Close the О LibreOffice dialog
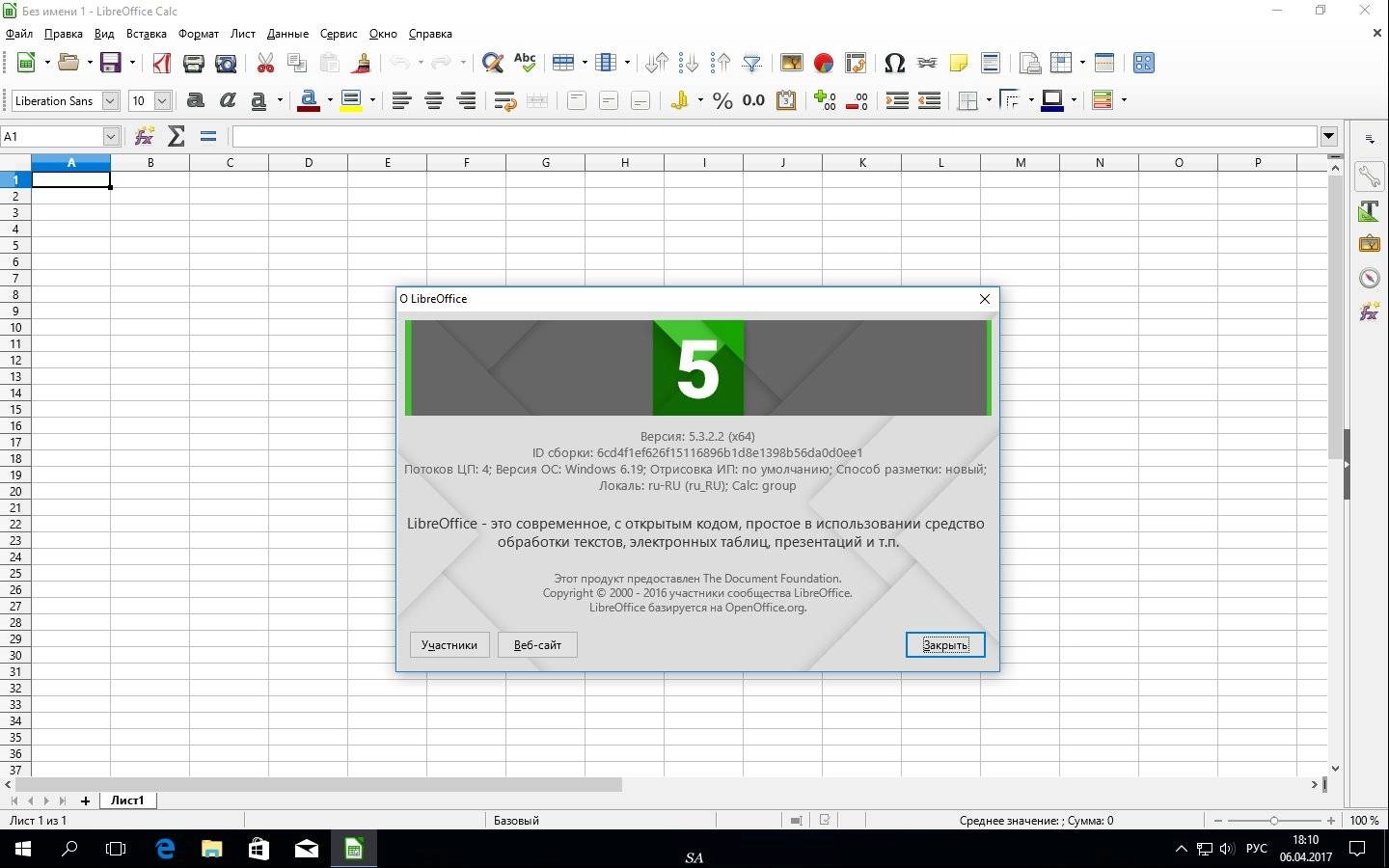Screen dimensions: 1389x868 pyautogui.click(x=985, y=299)
